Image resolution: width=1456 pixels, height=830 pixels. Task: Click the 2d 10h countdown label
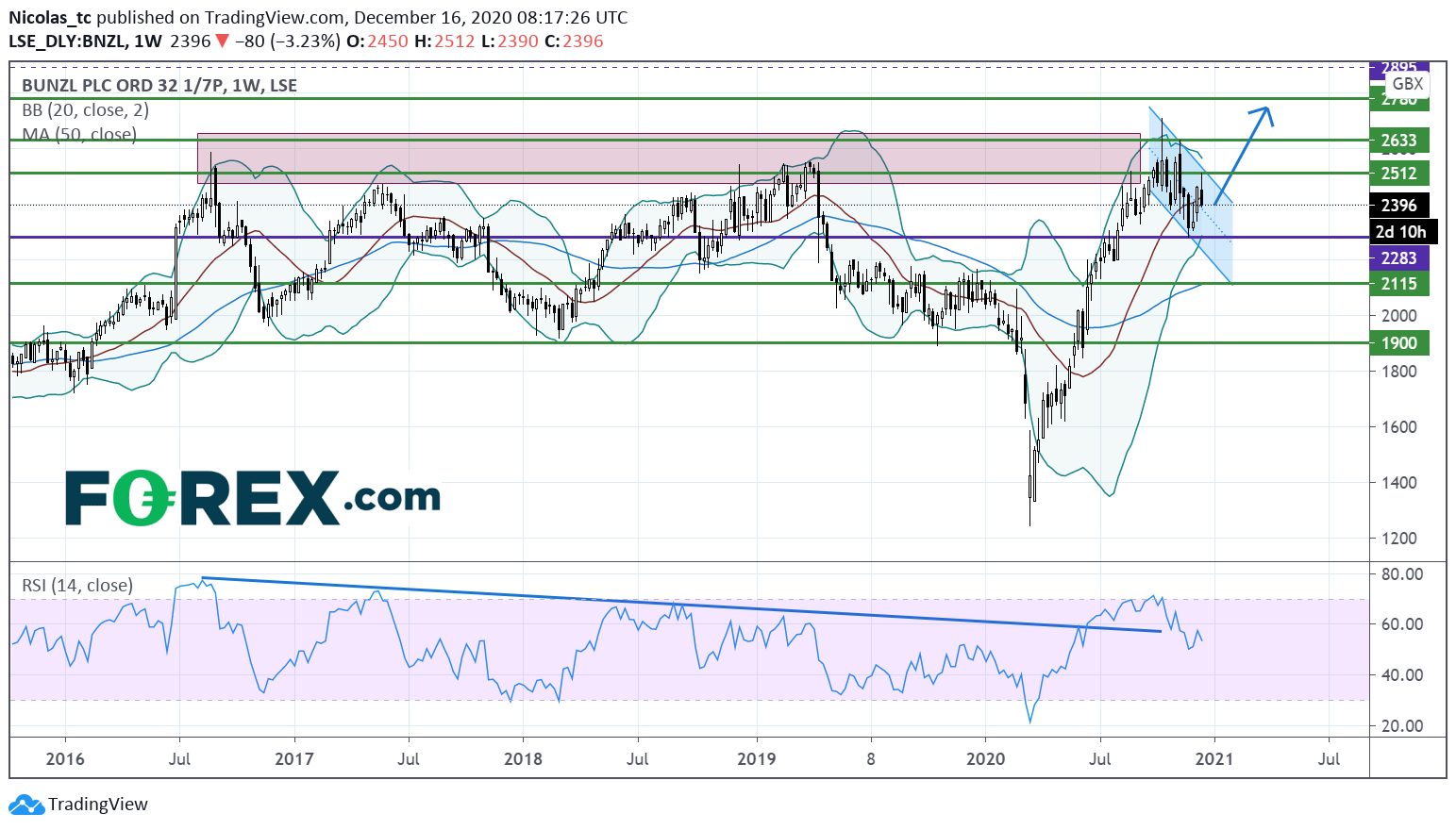click(x=1400, y=232)
